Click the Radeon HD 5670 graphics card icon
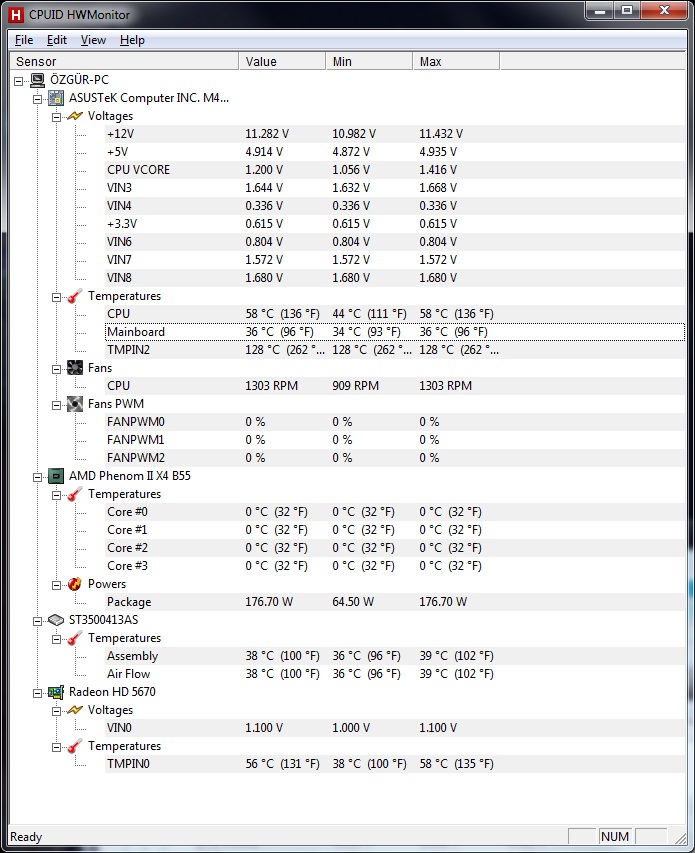 click(x=57, y=692)
